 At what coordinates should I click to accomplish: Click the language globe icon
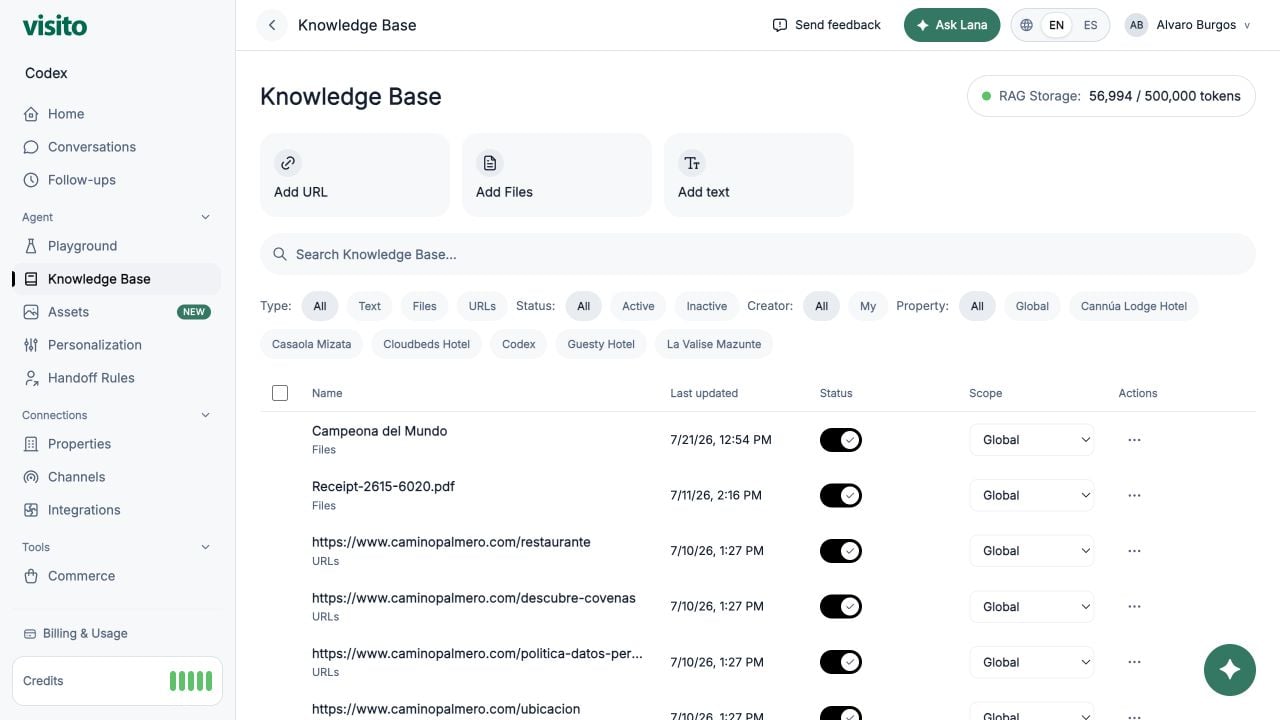1026,25
